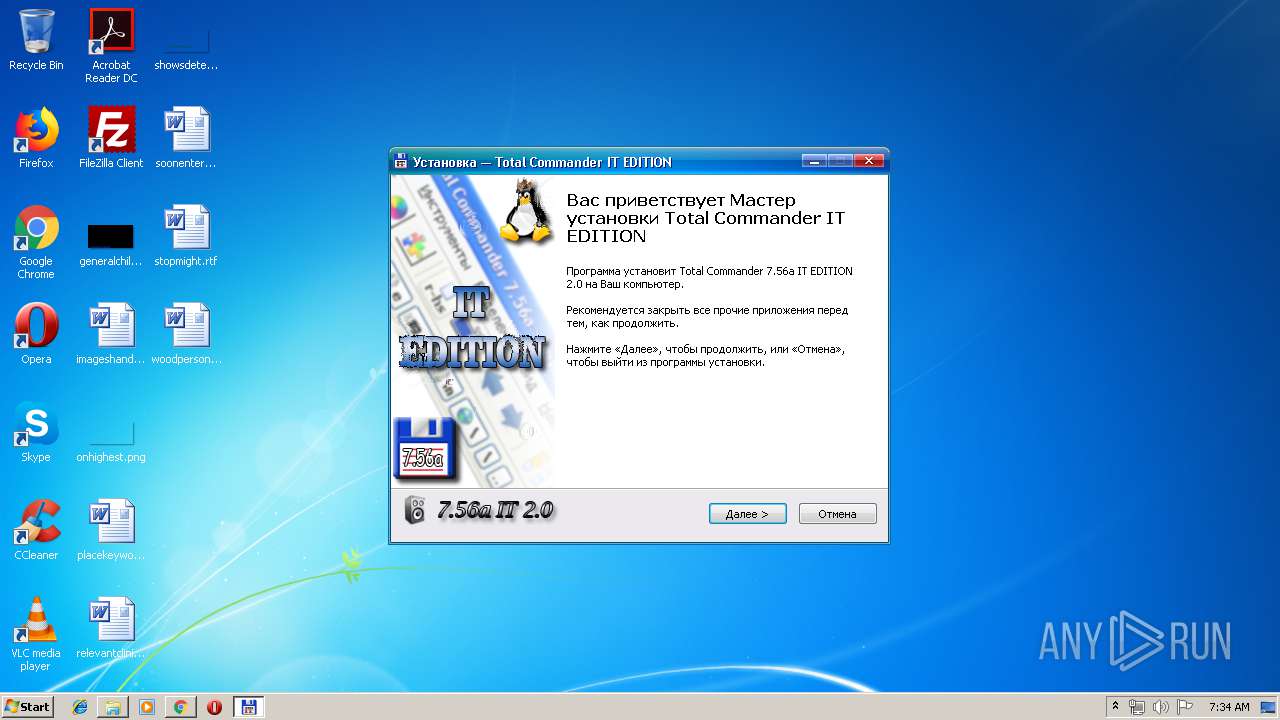Open Windows Explorer from the taskbar
This screenshot has width=1280, height=720.
[113, 707]
